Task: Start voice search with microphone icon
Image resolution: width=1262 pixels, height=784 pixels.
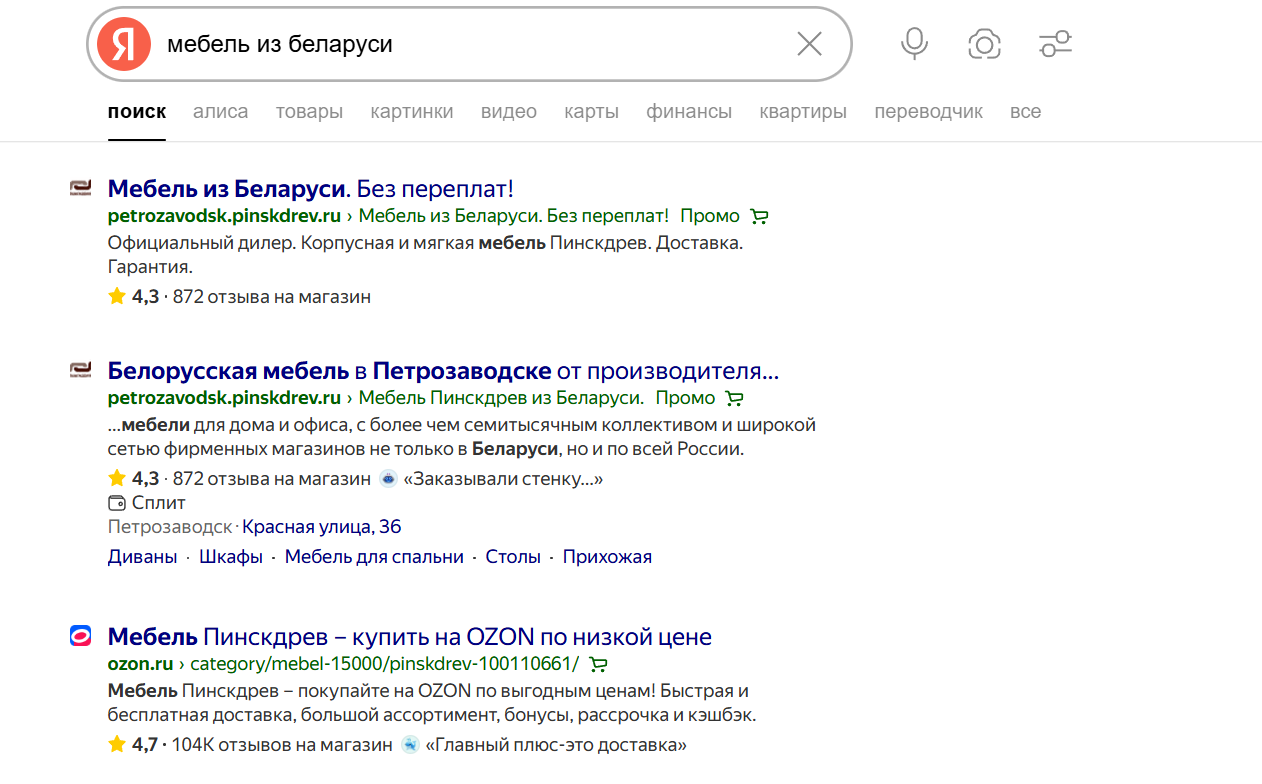Action: click(x=914, y=44)
